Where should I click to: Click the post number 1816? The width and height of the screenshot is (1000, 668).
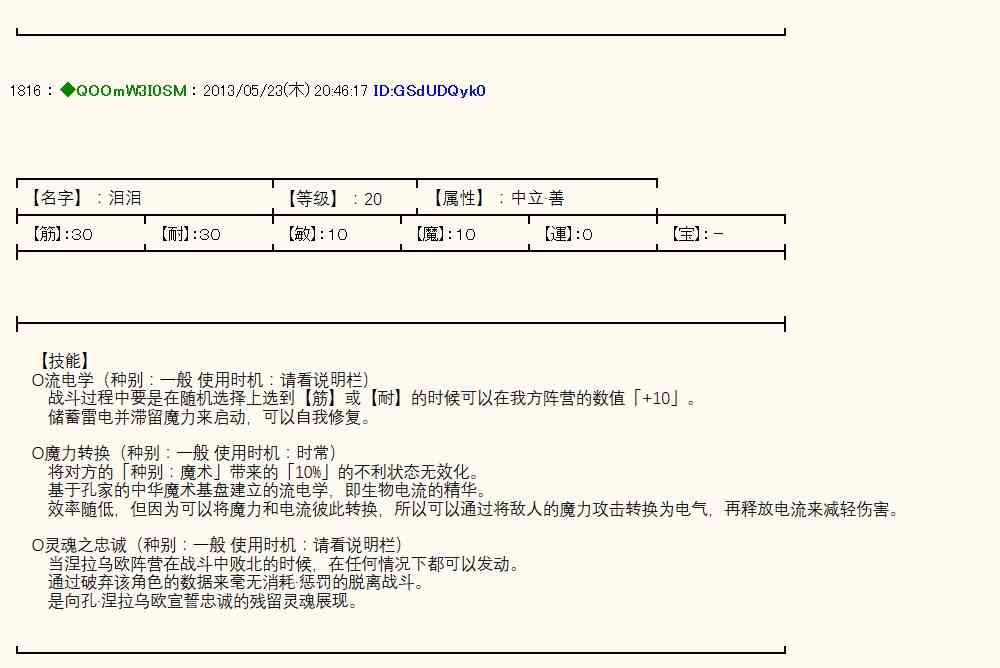tap(25, 91)
